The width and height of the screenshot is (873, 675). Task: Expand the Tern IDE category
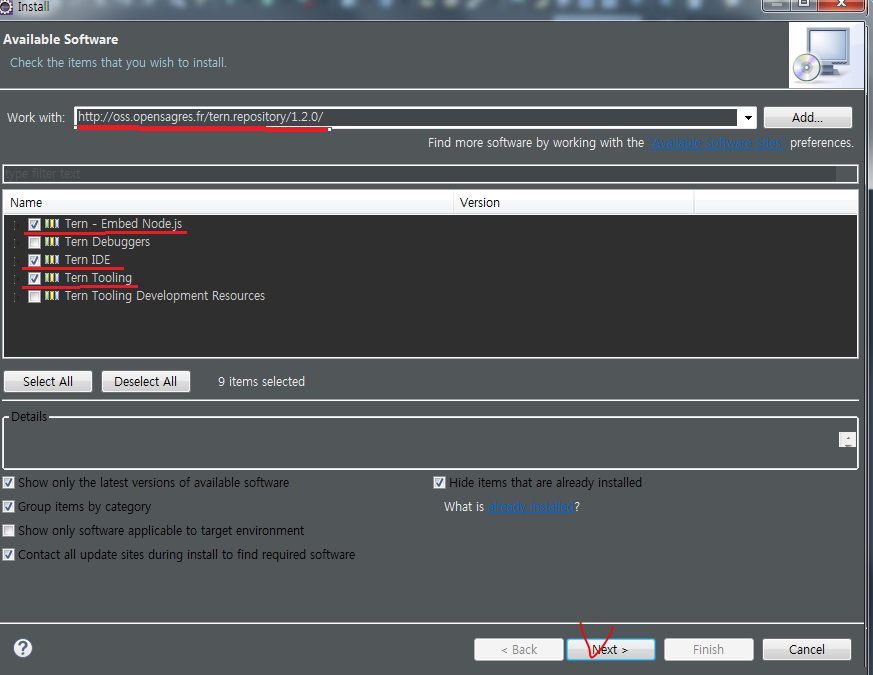(x=16, y=260)
